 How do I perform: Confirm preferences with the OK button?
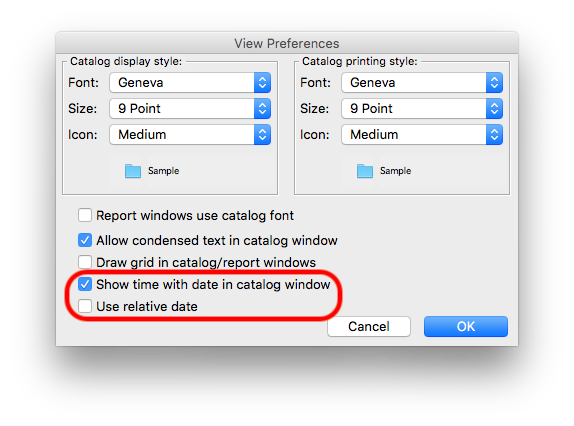coord(466,326)
